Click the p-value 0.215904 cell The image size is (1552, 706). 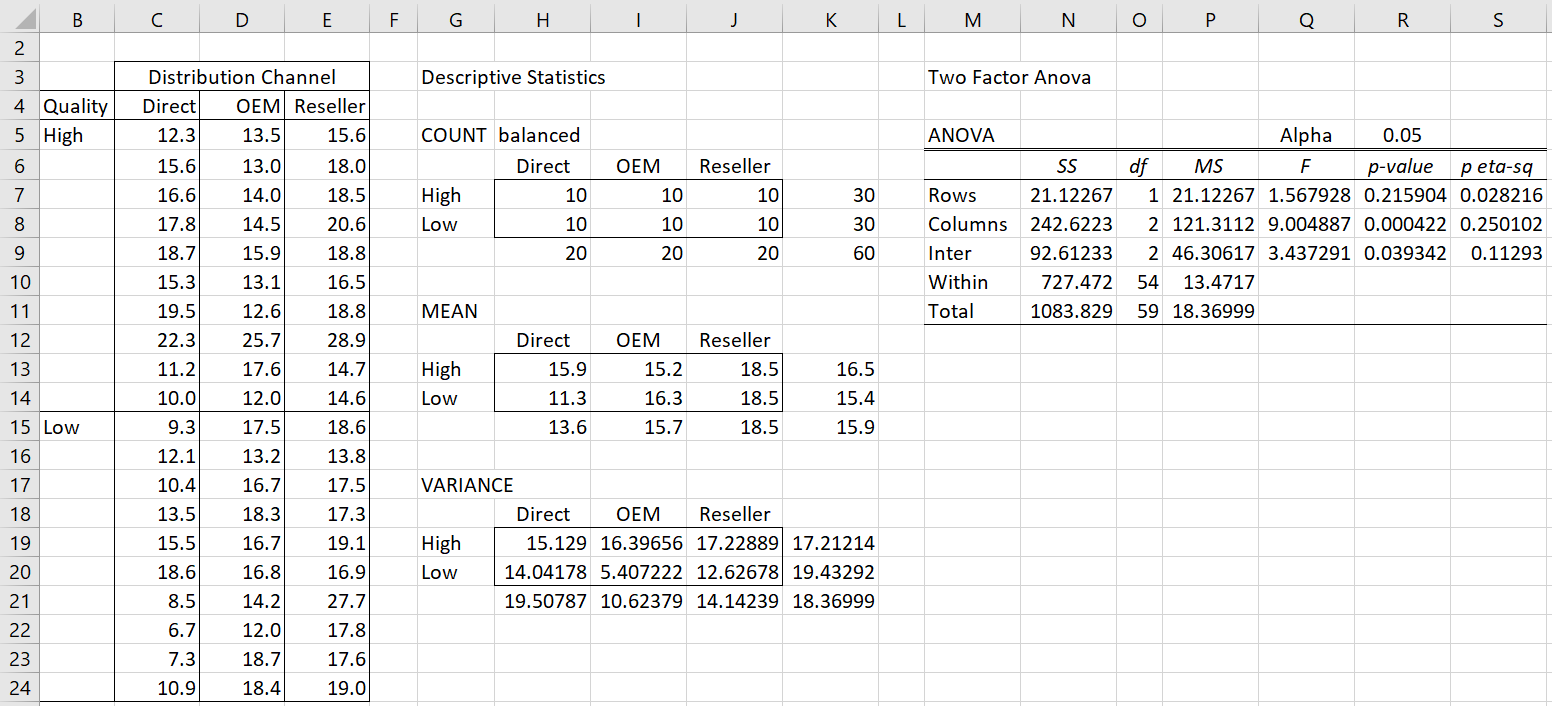[x=1402, y=195]
